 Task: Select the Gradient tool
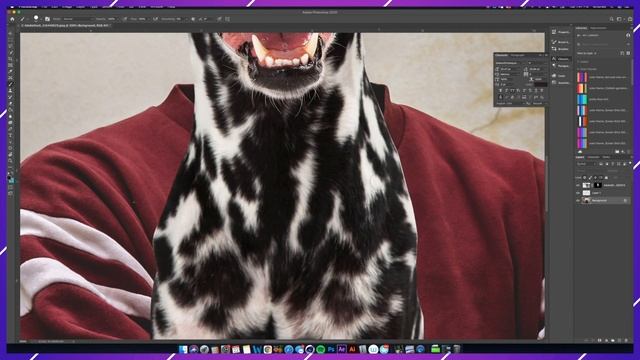(11, 109)
